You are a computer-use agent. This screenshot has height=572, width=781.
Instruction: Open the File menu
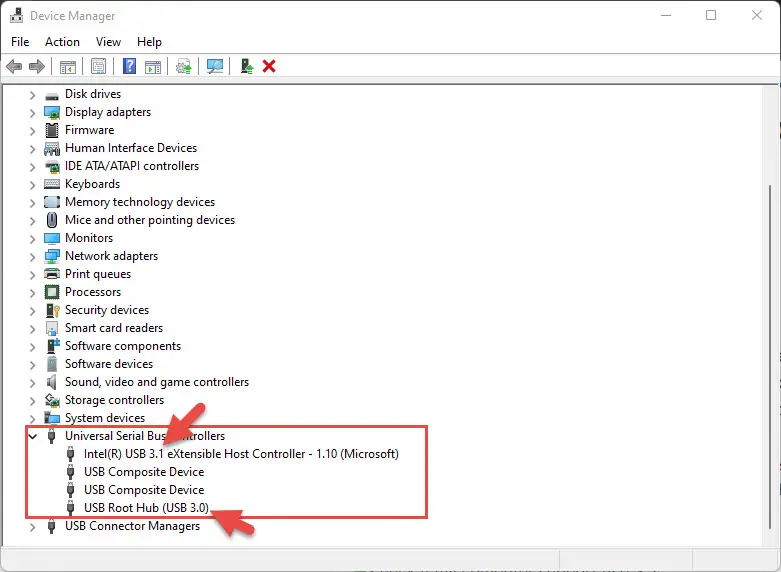point(20,42)
